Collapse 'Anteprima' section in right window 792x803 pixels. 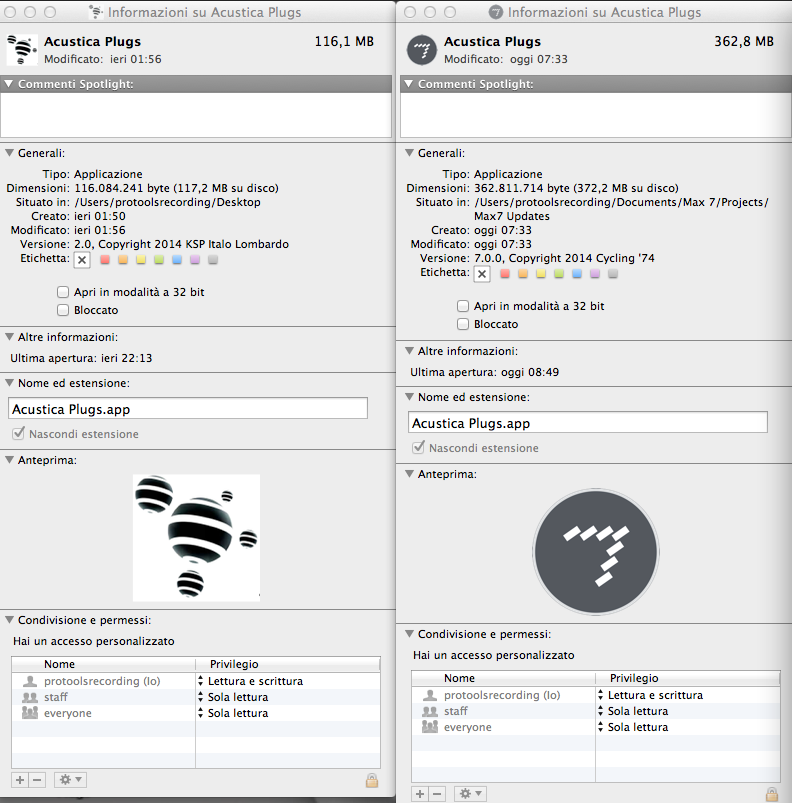[409, 474]
